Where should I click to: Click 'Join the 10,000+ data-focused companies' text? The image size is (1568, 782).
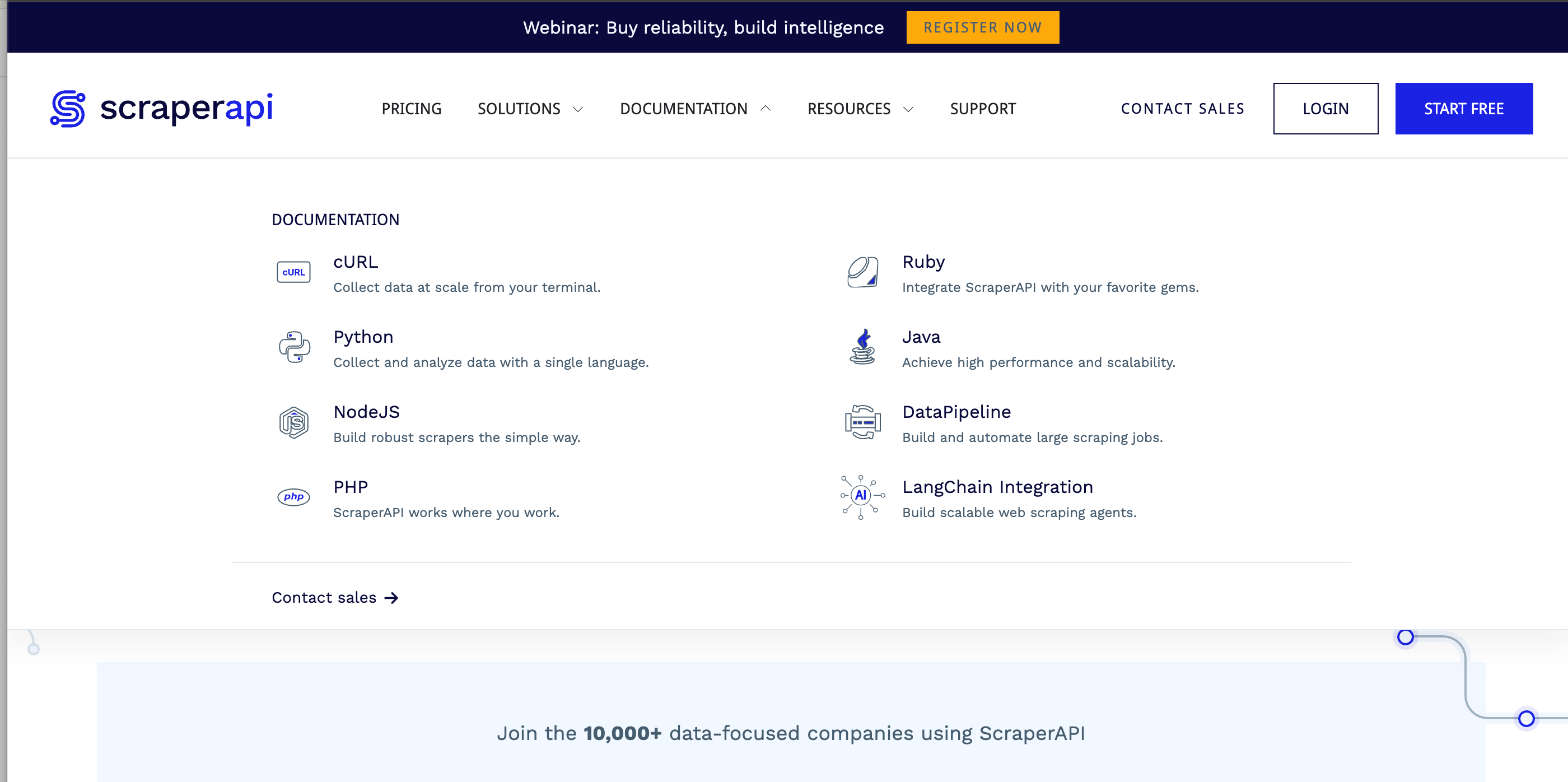coord(791,733)
